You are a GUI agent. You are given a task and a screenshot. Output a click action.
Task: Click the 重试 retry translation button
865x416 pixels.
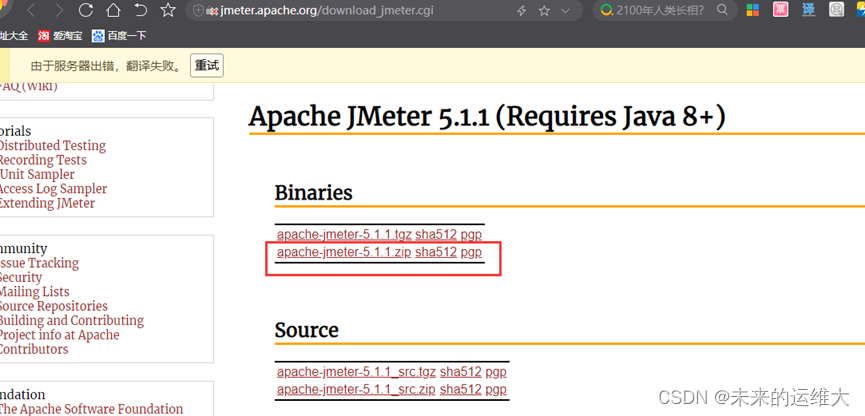(x=207, y=66)
